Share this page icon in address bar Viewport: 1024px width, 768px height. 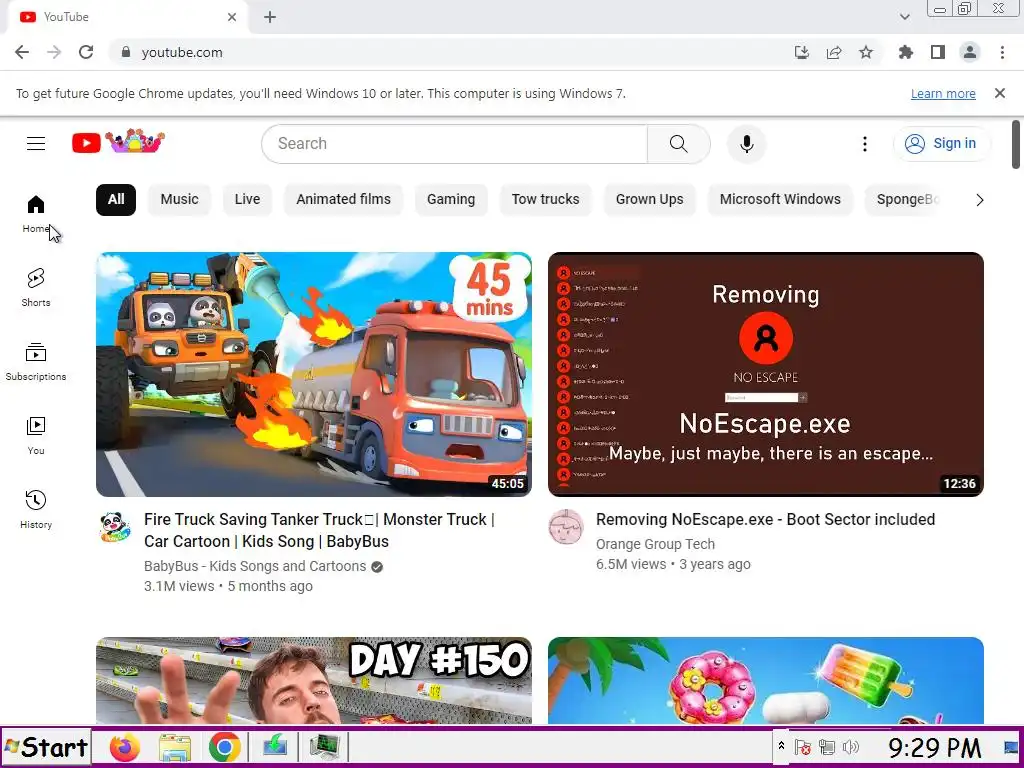point(834,52)
